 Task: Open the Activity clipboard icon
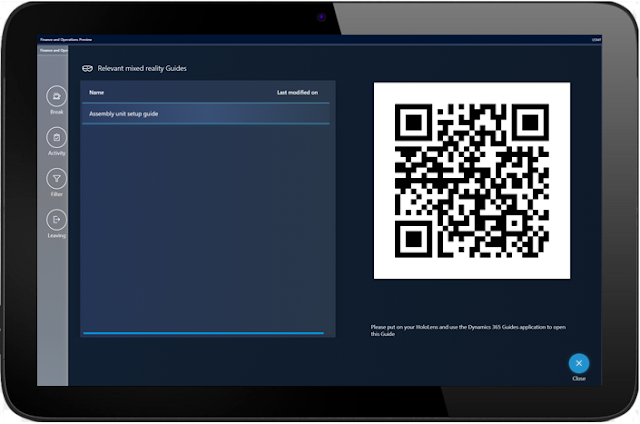tap(56, 138)
